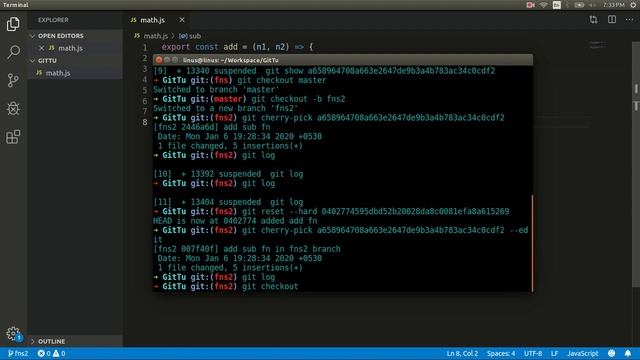Click the editor vertical scrollbar

[636, 163]
